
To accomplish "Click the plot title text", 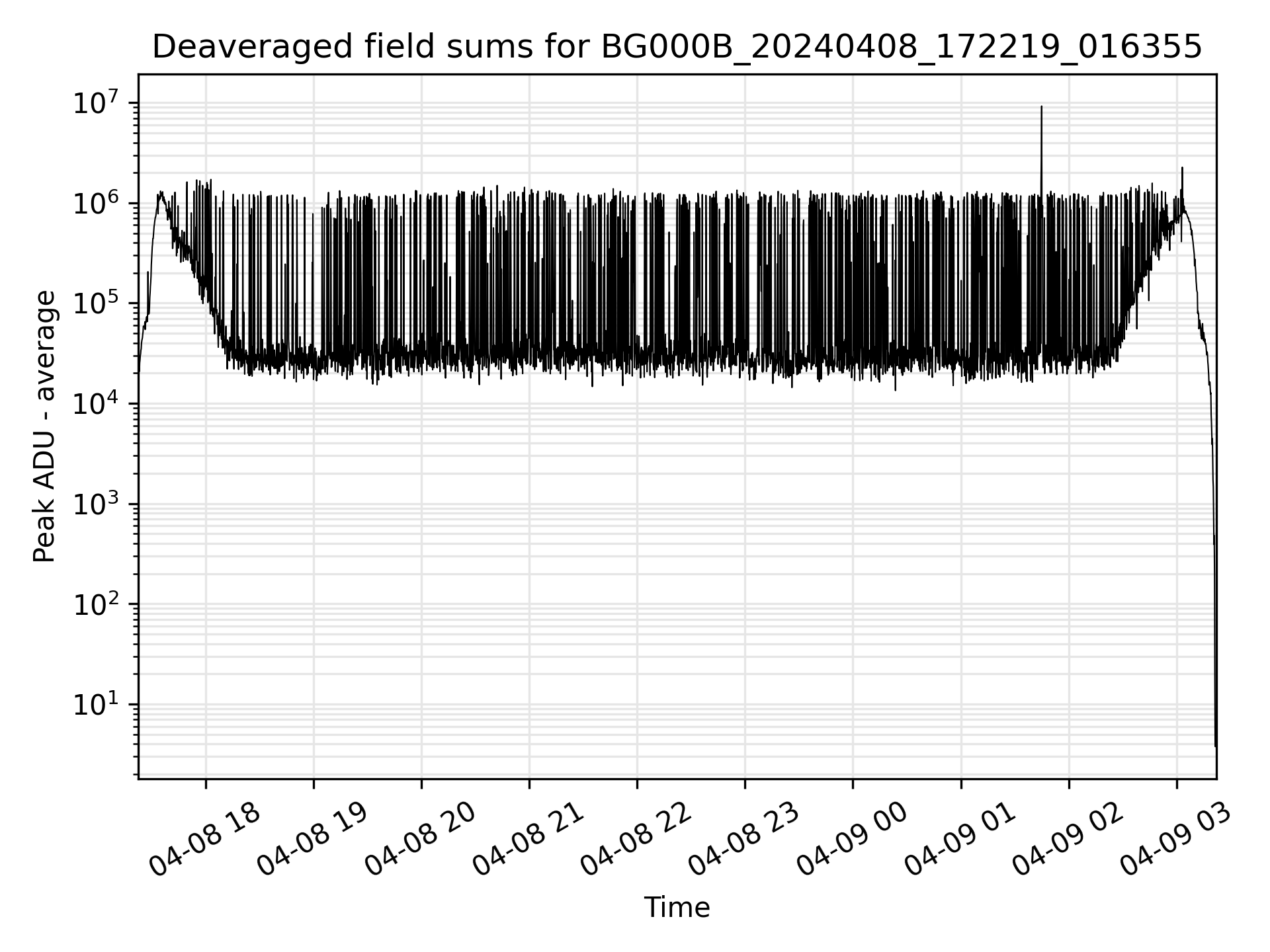I will (x=677, y=47).
